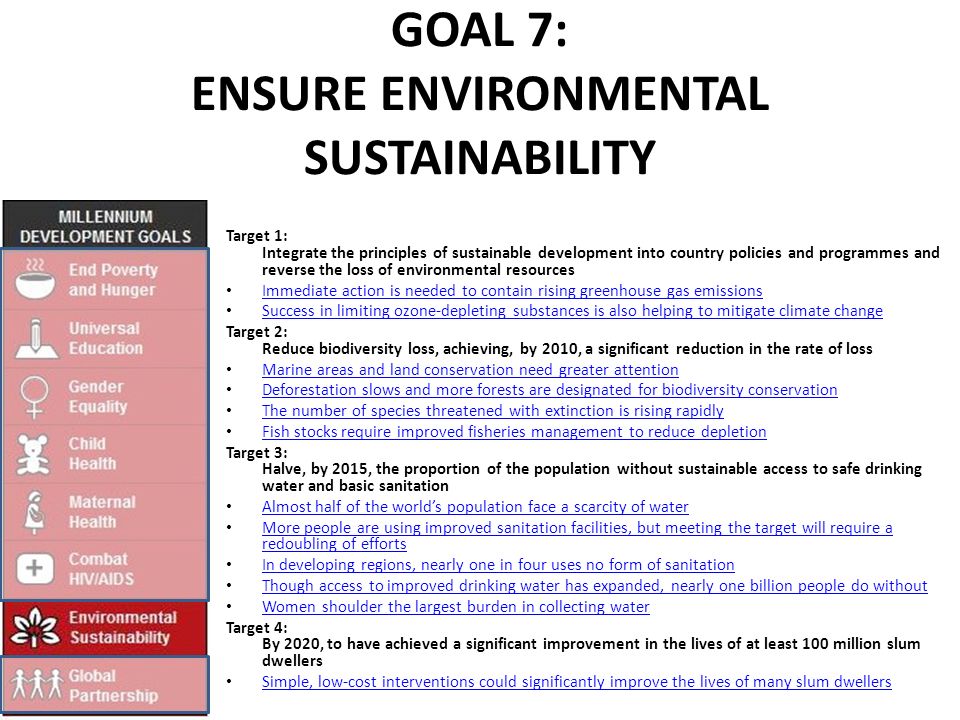Image resolution: width=960 pixels, height=720 pixels.
Task: Click the 'Target 2:' heading
Action: point(257,332)
